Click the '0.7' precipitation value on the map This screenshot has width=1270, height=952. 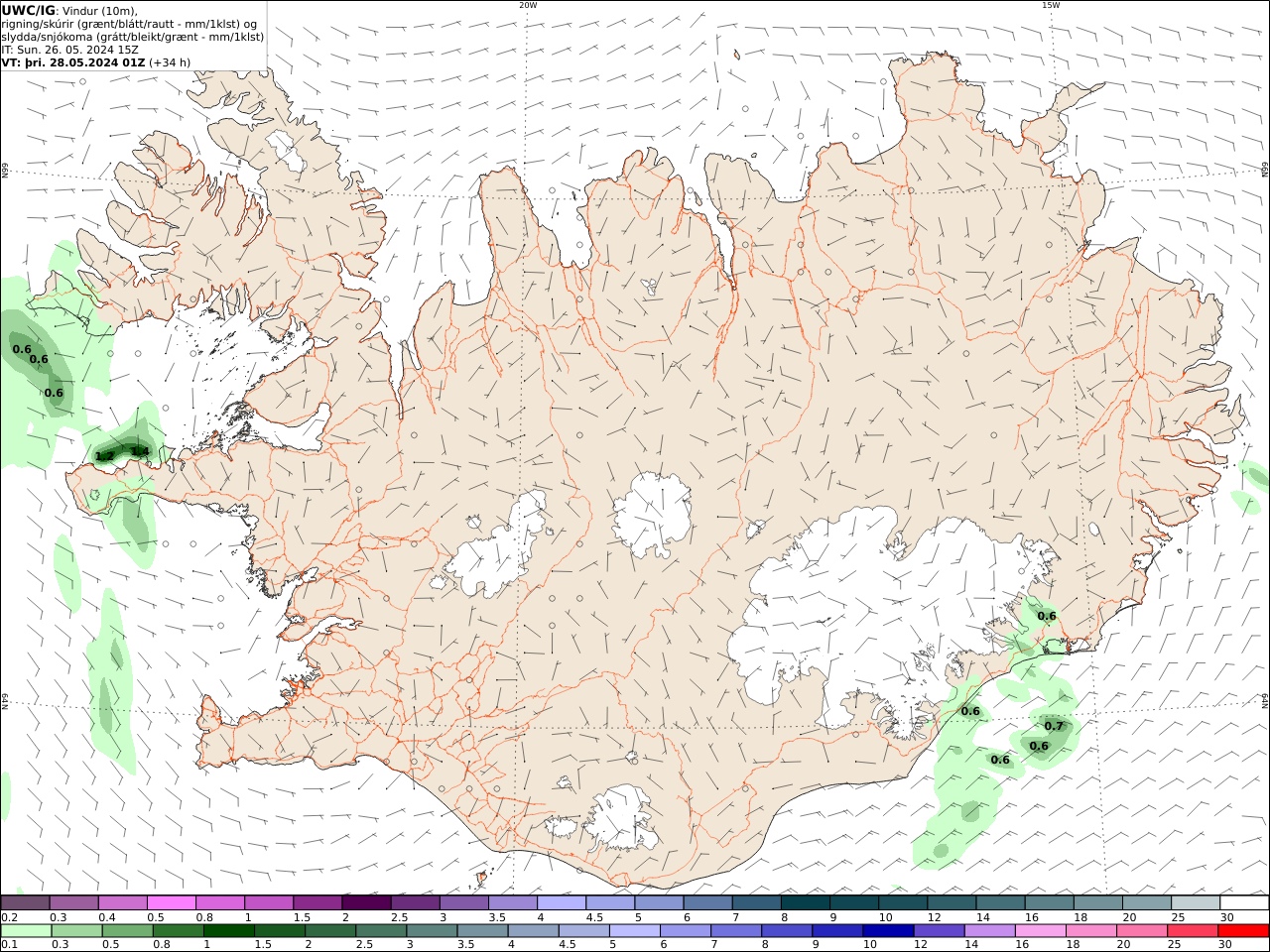pos(1054,726)
